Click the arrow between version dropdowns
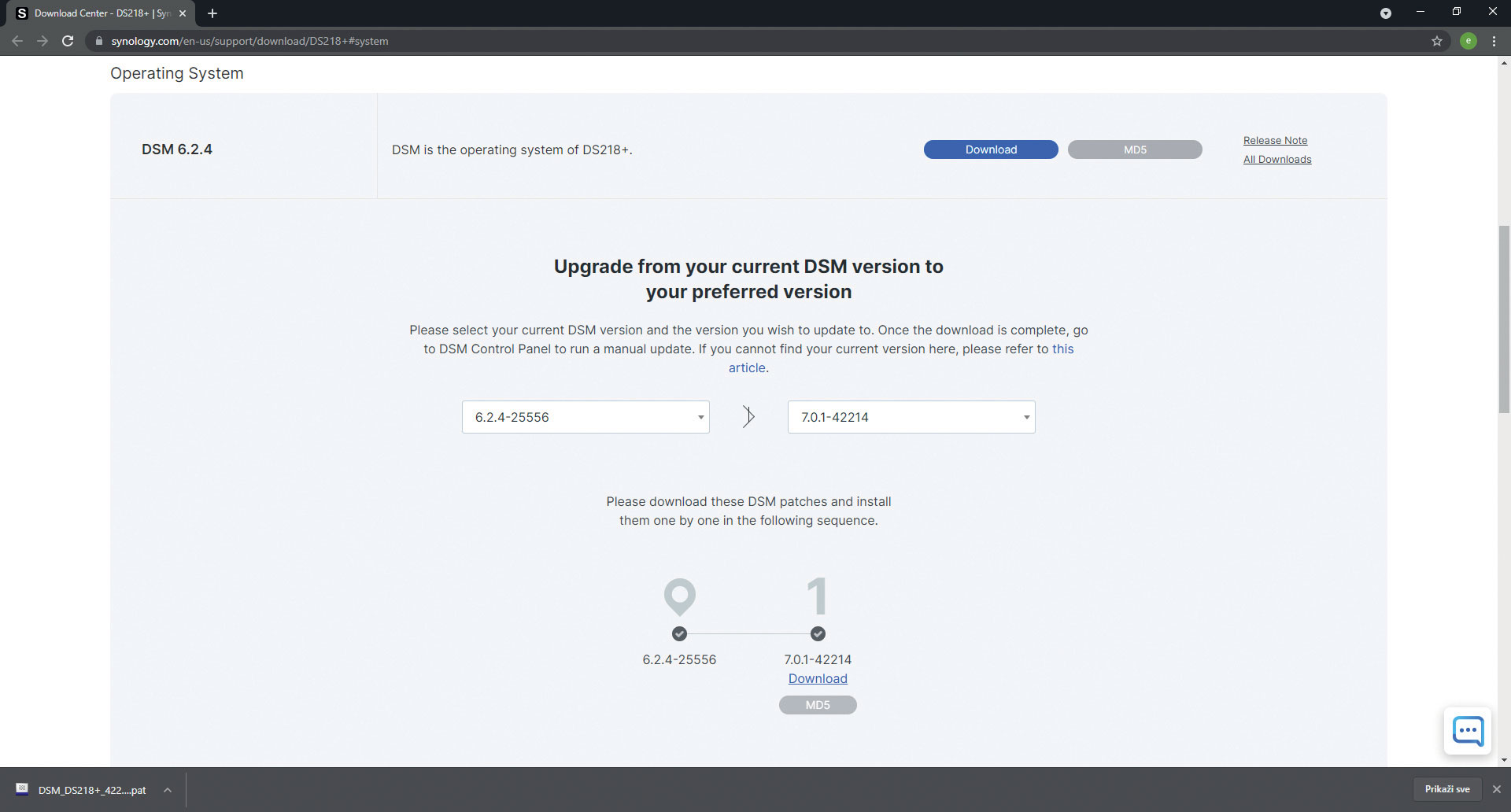Image resolution: width=1511 pixels, height=812 pixels. [x=748, y=417]
